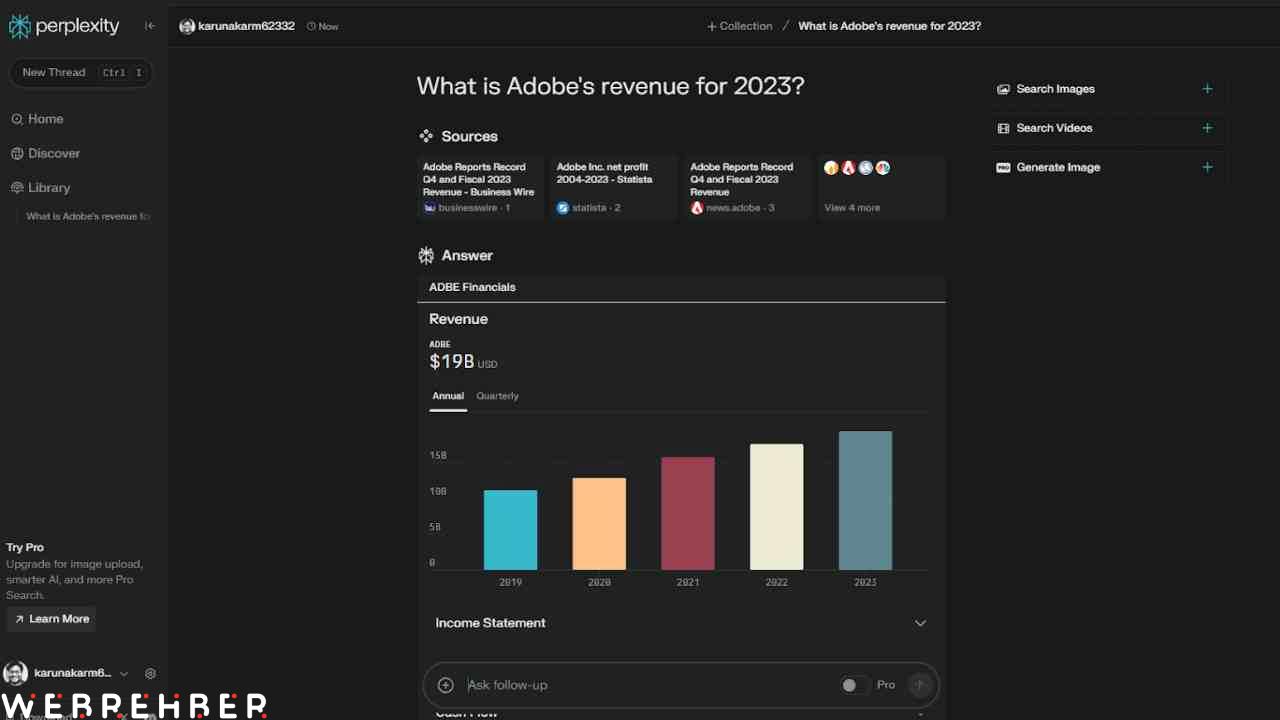Expand the Income Statement section
Screen dimensions: 1280x720
tap(681, 623)
